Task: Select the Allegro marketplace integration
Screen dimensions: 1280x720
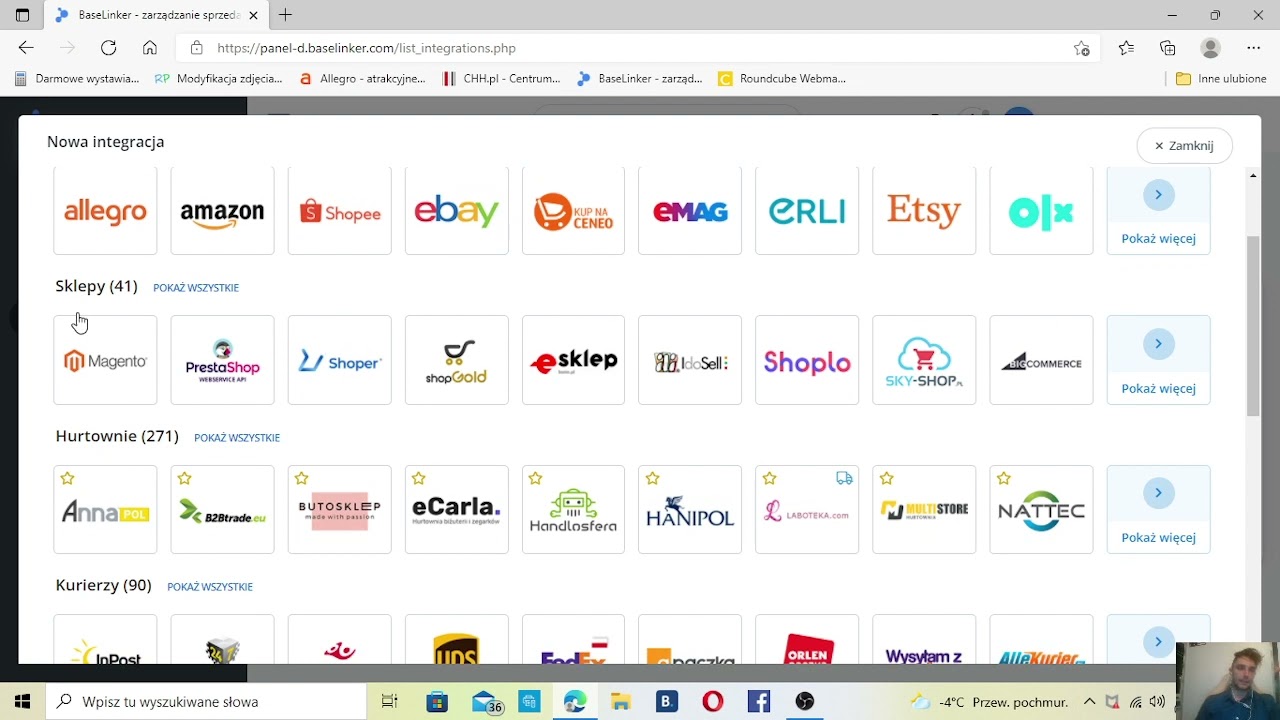Action: pos(105,211)
